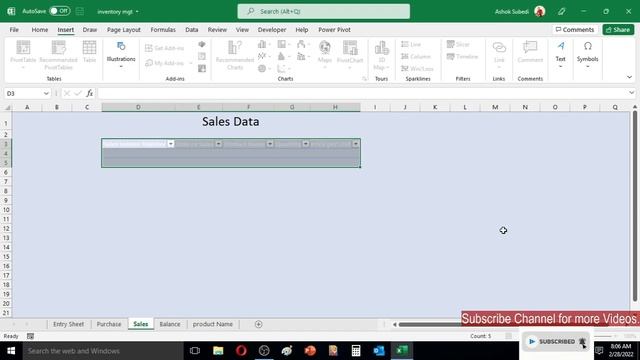Open the filter dropdown in cell D3
Screen dimensions: 640x360
pyautogui.click(x=171, y=144)
